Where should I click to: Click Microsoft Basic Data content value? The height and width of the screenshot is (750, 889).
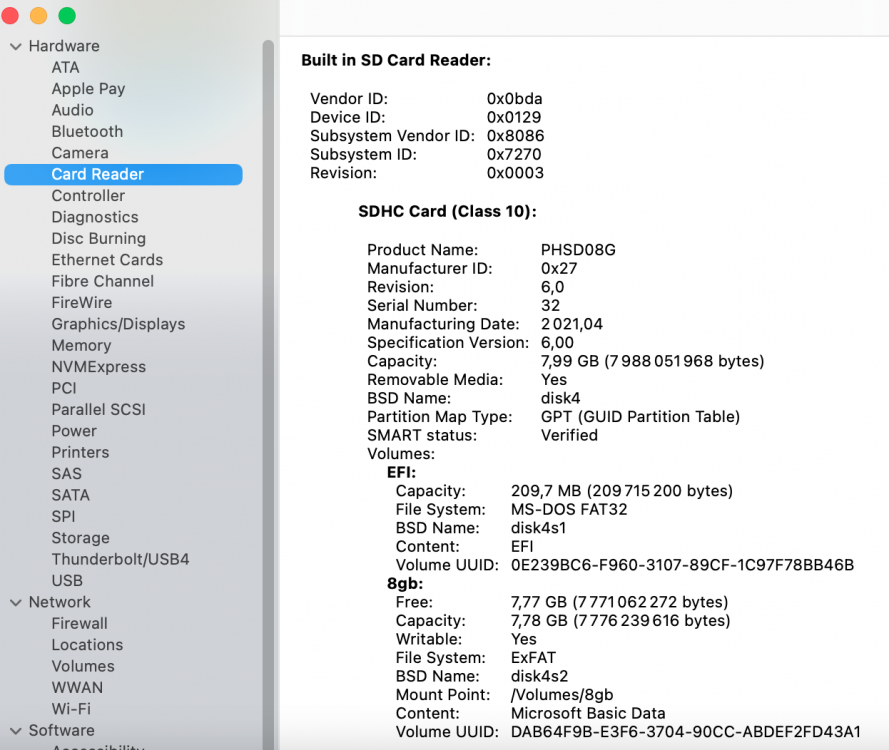(588, 713)
